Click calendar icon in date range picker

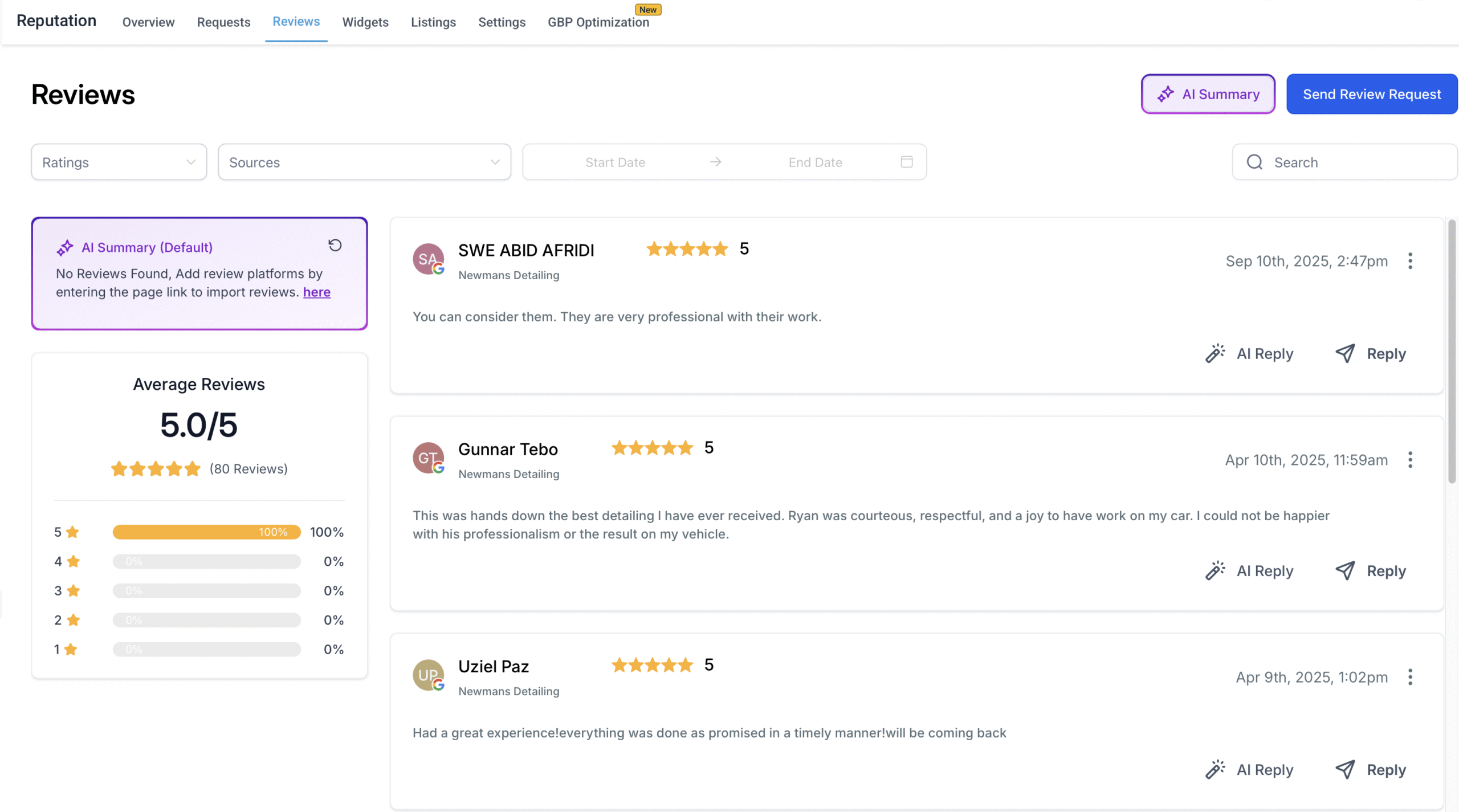coord(906,162)
